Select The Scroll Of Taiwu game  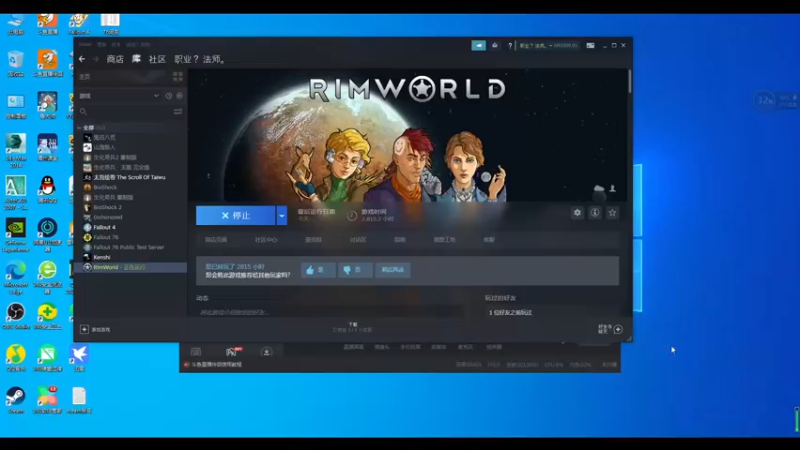130,178
